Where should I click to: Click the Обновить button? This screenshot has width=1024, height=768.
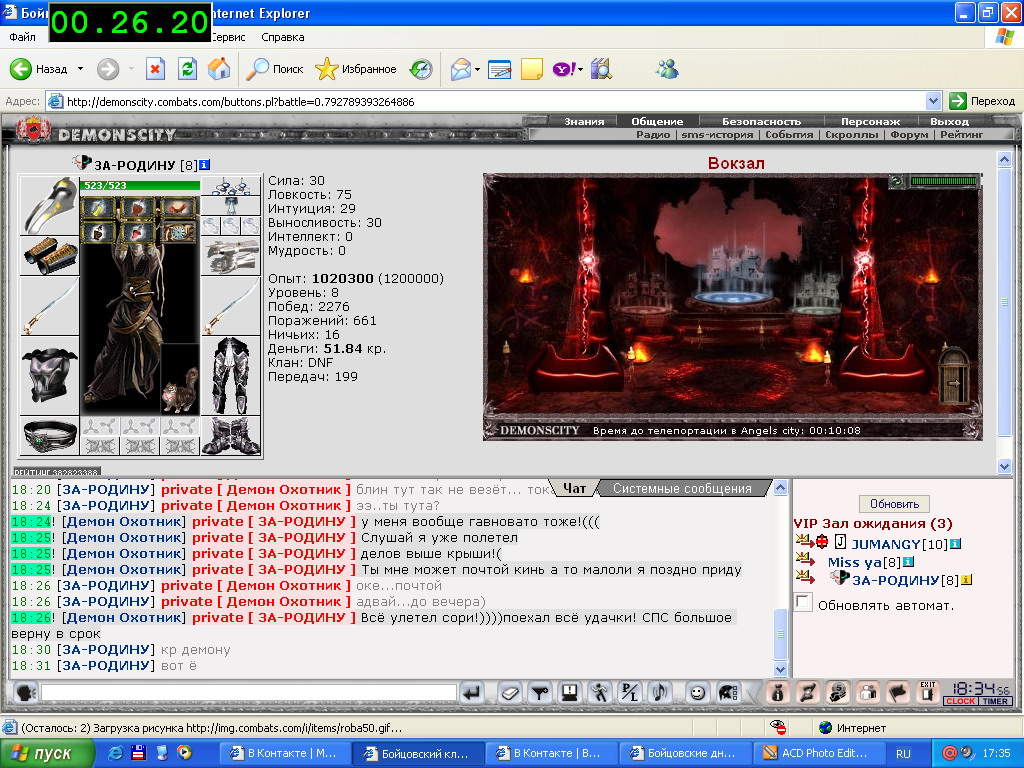[x=894, y=504]
